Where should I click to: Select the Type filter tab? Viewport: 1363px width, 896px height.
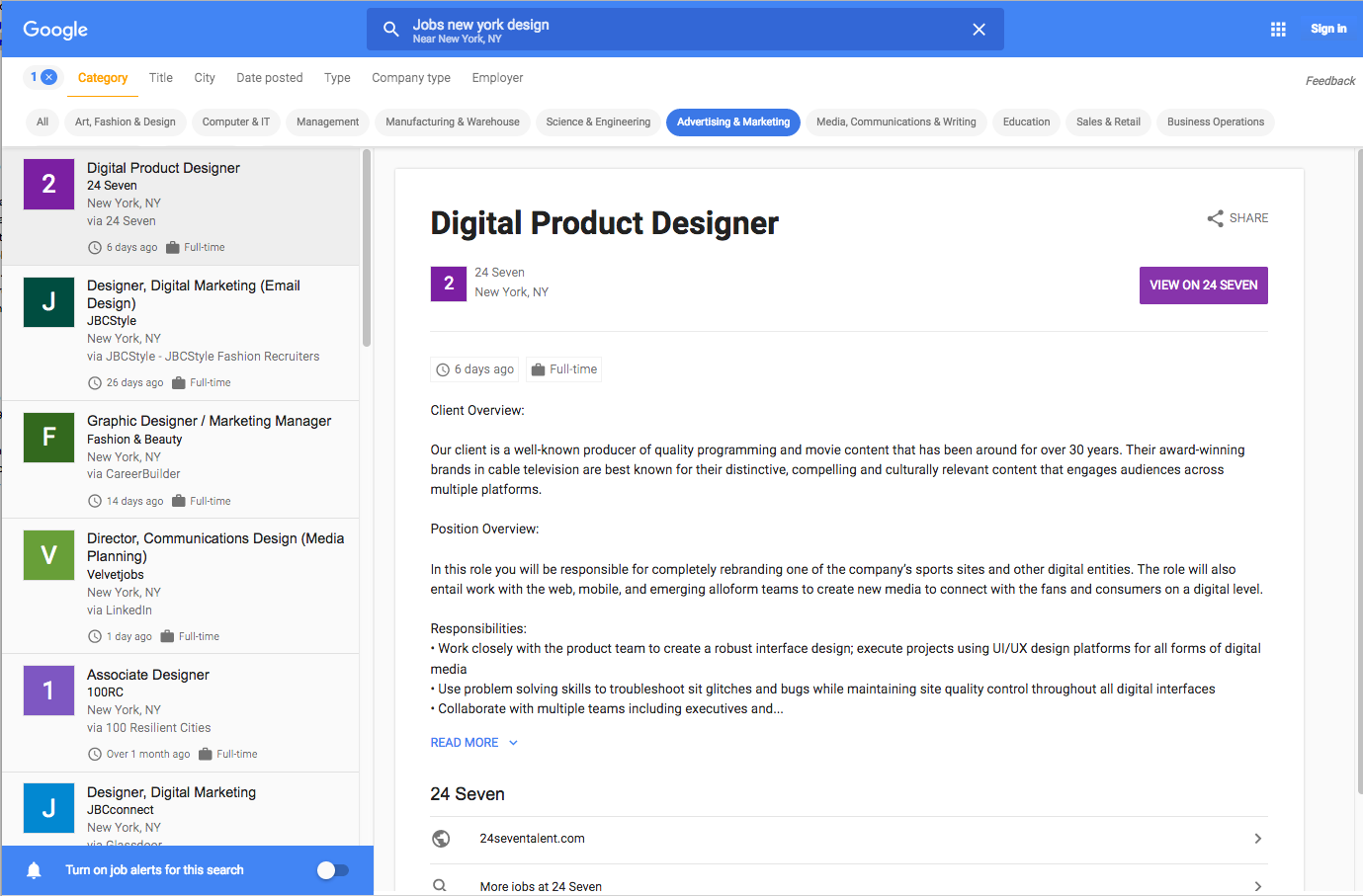coord(337,78)
